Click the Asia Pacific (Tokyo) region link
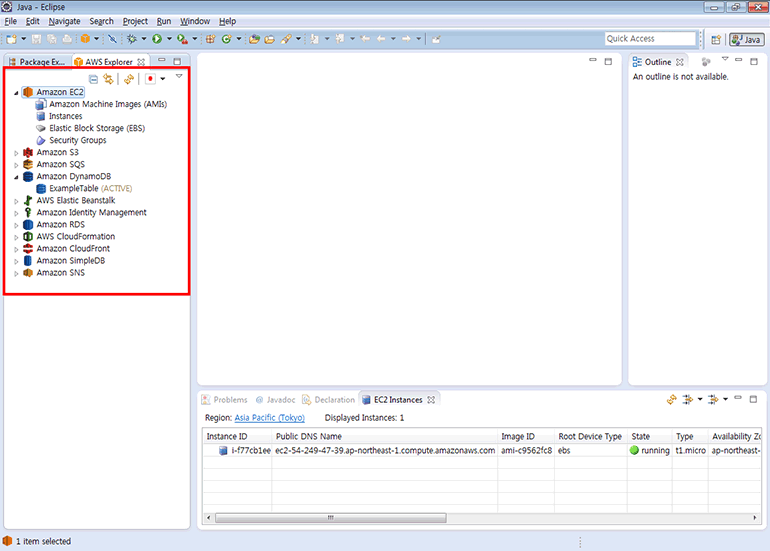Screen dimensions: 770x551 pos(269,418)
